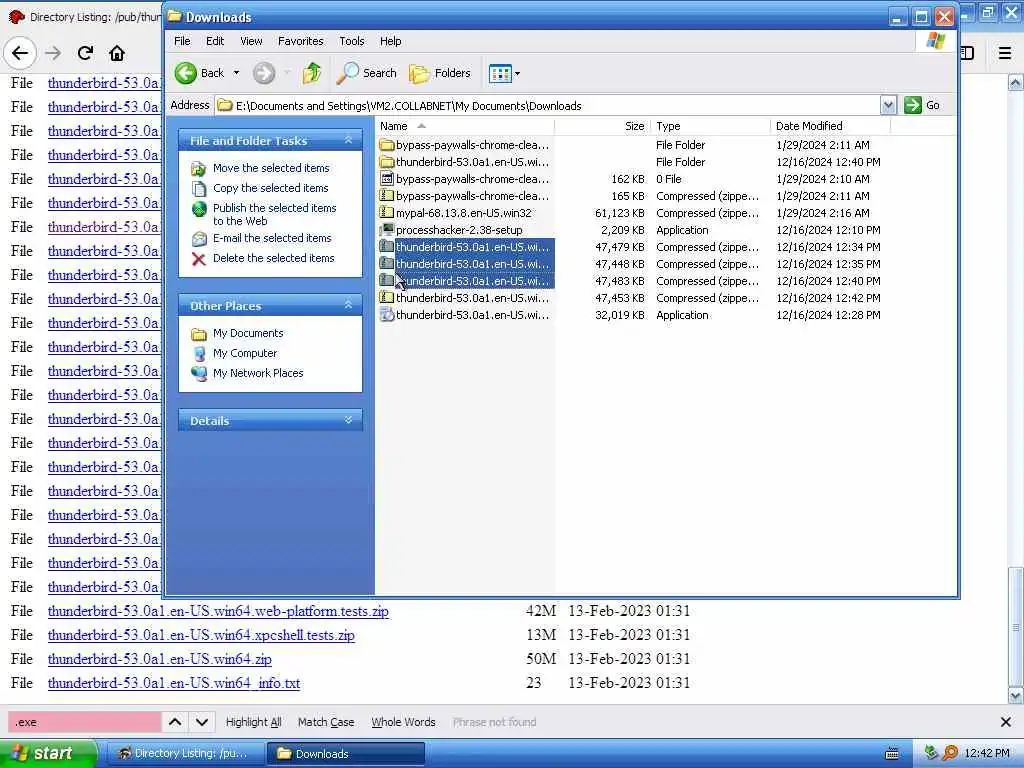Switch to Directory Listing taskbar button
The image size is (1024, 768).
point(184,754)
